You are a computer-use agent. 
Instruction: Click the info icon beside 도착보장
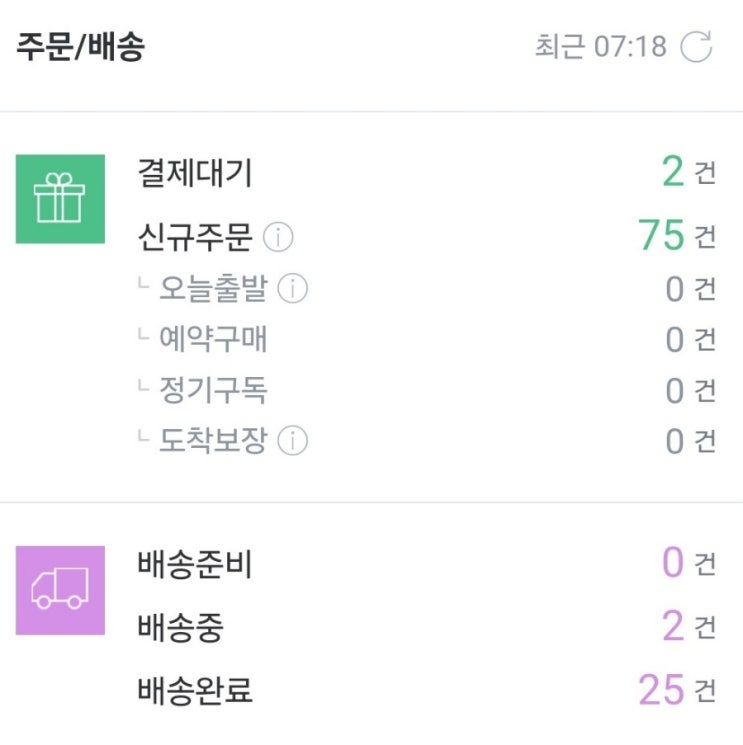pos(293,440)
